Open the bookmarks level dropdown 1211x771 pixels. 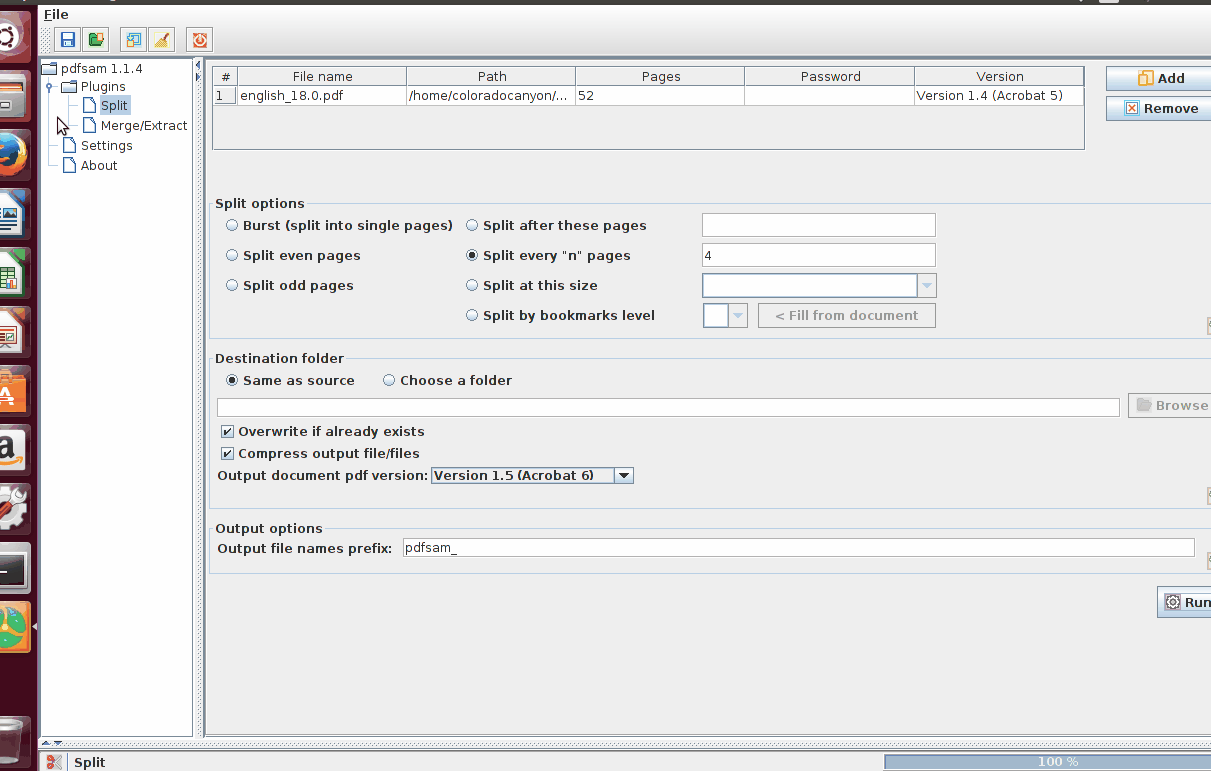pyautogui.click(x=738, y=316)
